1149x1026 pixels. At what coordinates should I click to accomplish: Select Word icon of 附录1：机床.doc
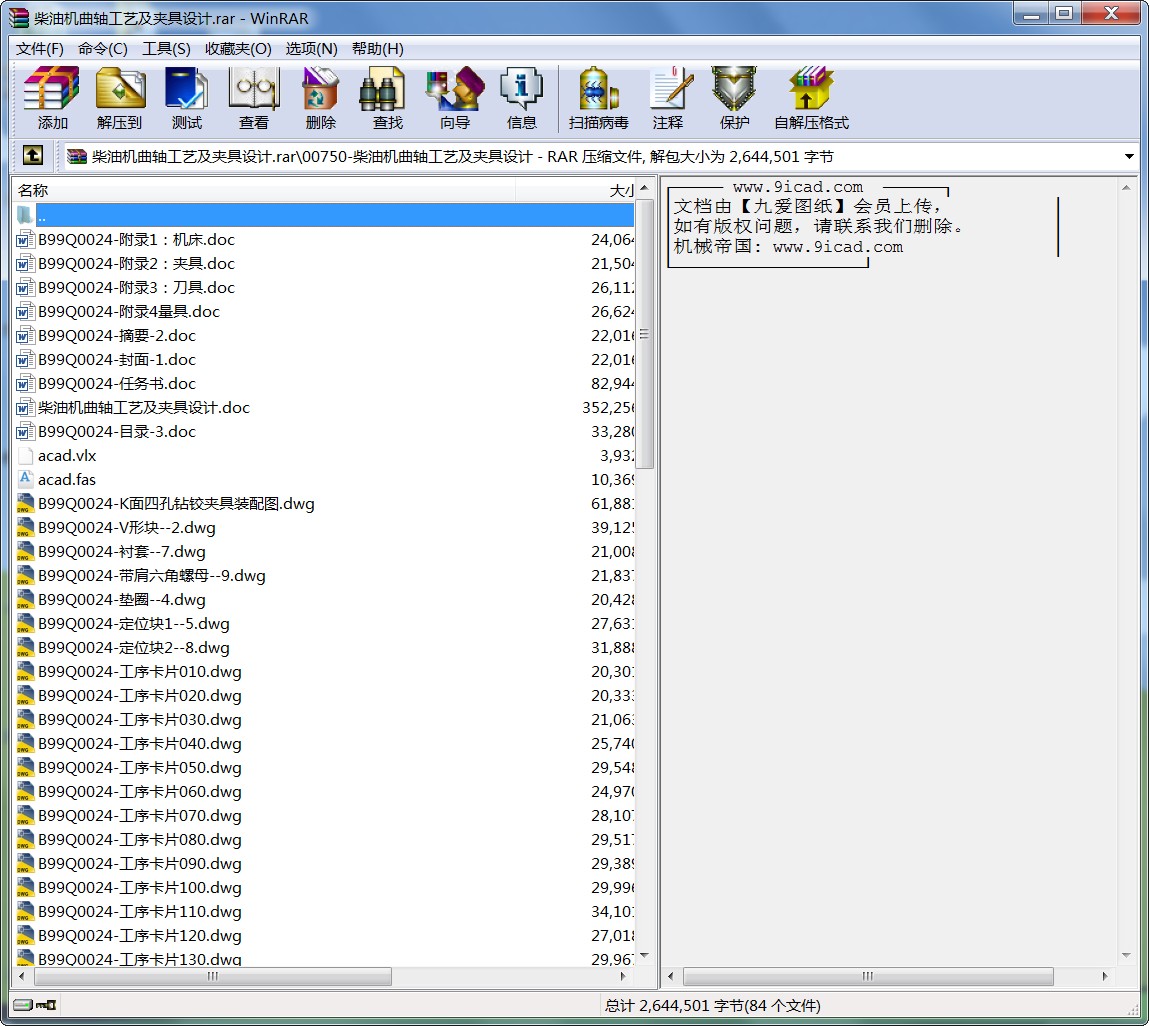click(25, 240)
